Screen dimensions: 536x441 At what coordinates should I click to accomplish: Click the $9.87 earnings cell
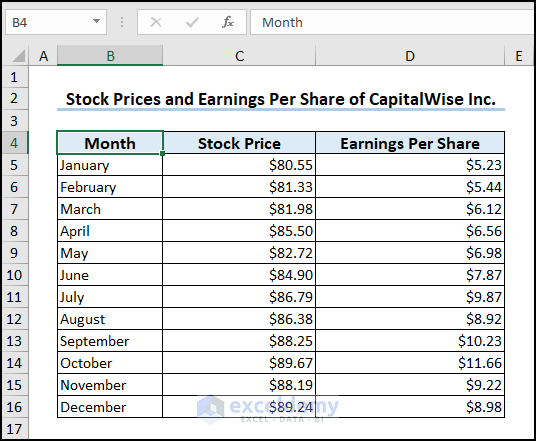coord(410,297)
